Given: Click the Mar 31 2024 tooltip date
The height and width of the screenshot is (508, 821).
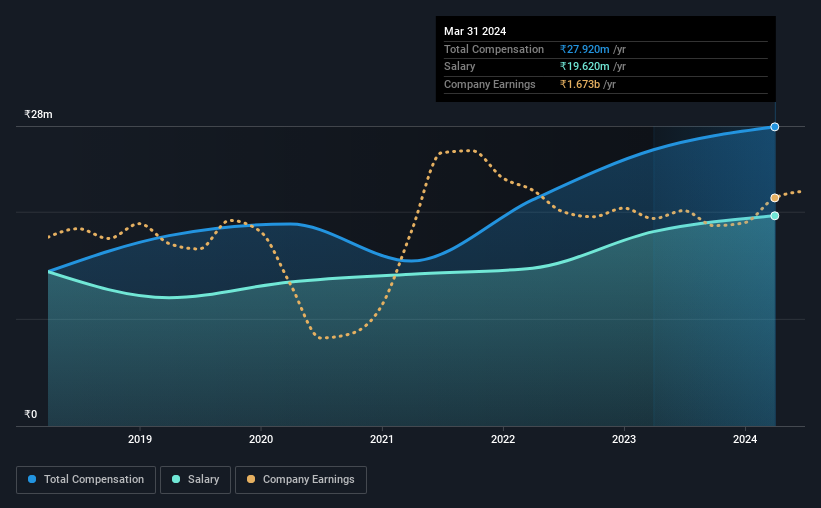Looking at the screenshot, I should tap(475, 31).
